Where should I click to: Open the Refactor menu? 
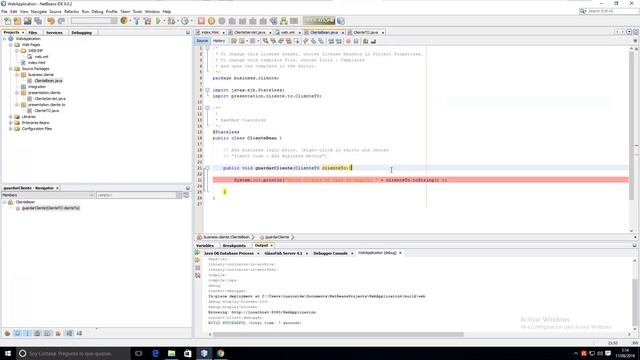(71, 11)
